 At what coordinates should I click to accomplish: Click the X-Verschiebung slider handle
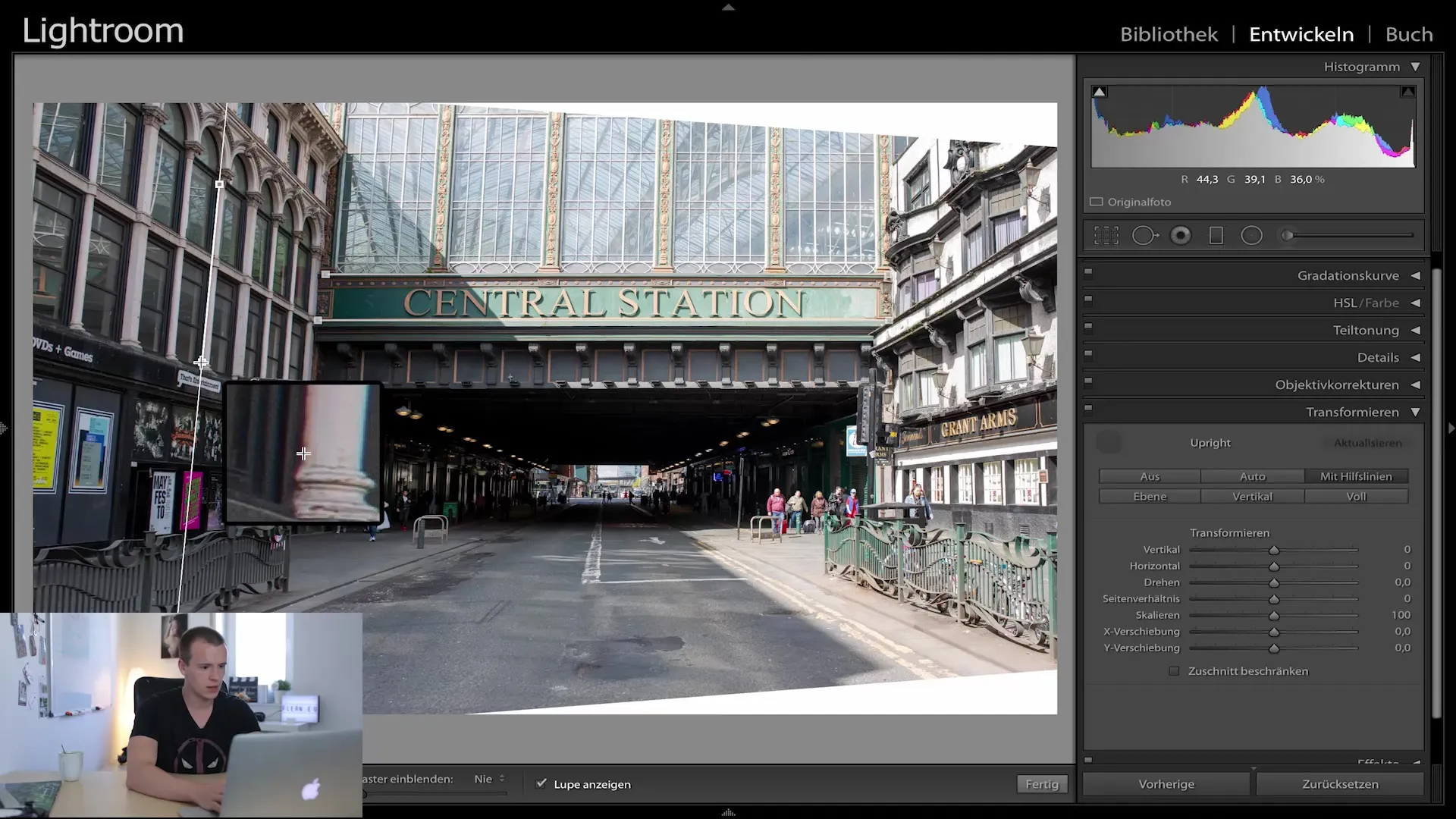pos(1274,632)
